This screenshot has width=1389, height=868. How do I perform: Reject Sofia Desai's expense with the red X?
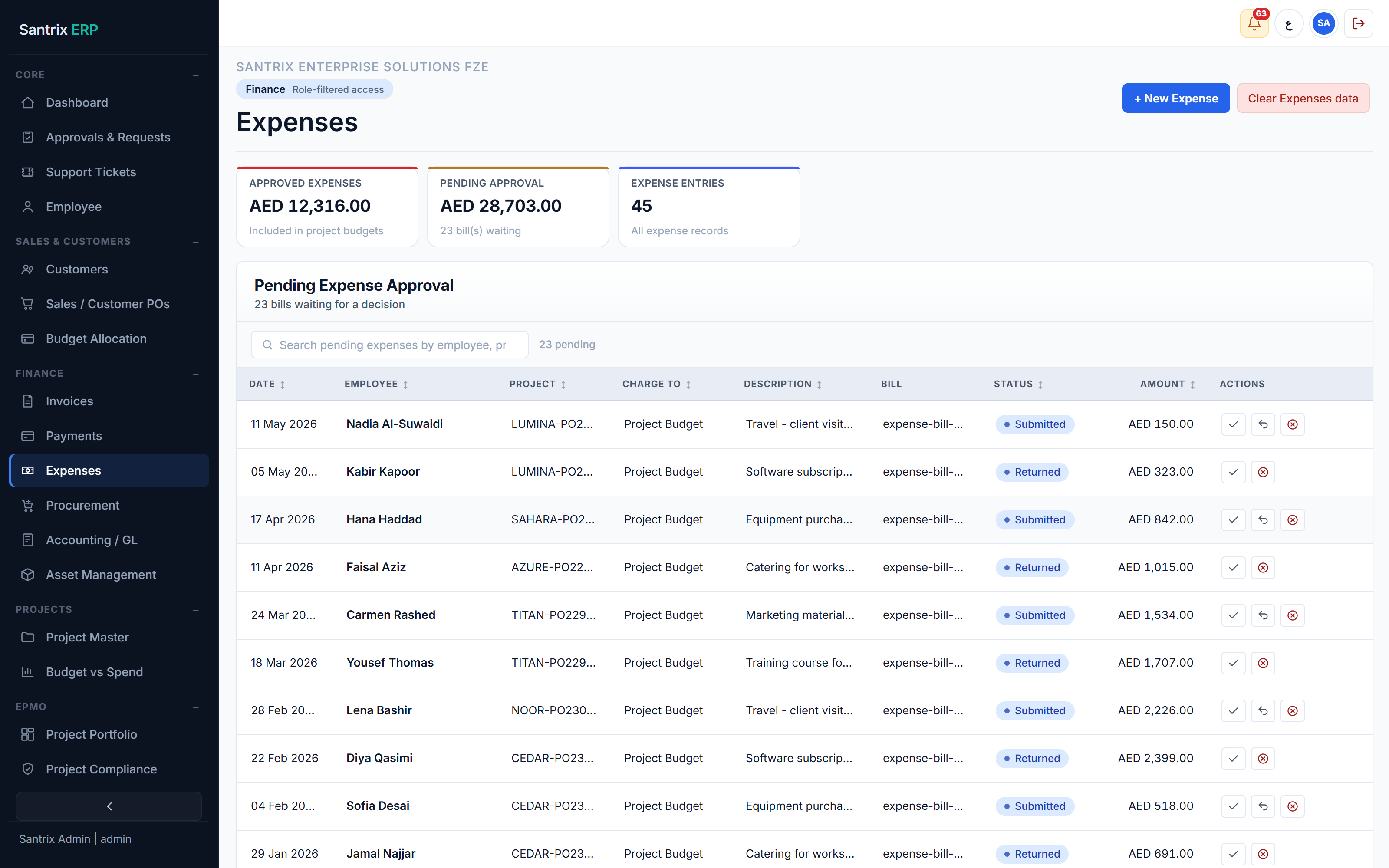tap(1293, 806)
